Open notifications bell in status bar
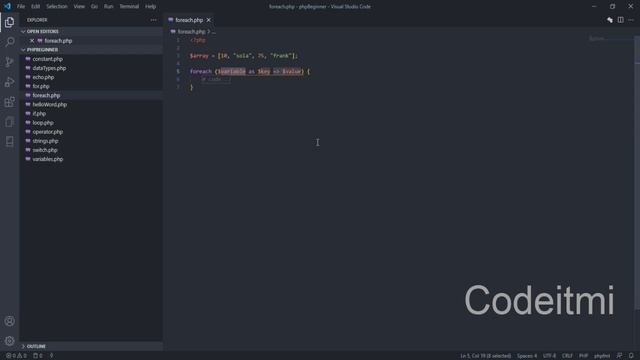The height and width of the screenshot is (360, 640). point(631,356)
